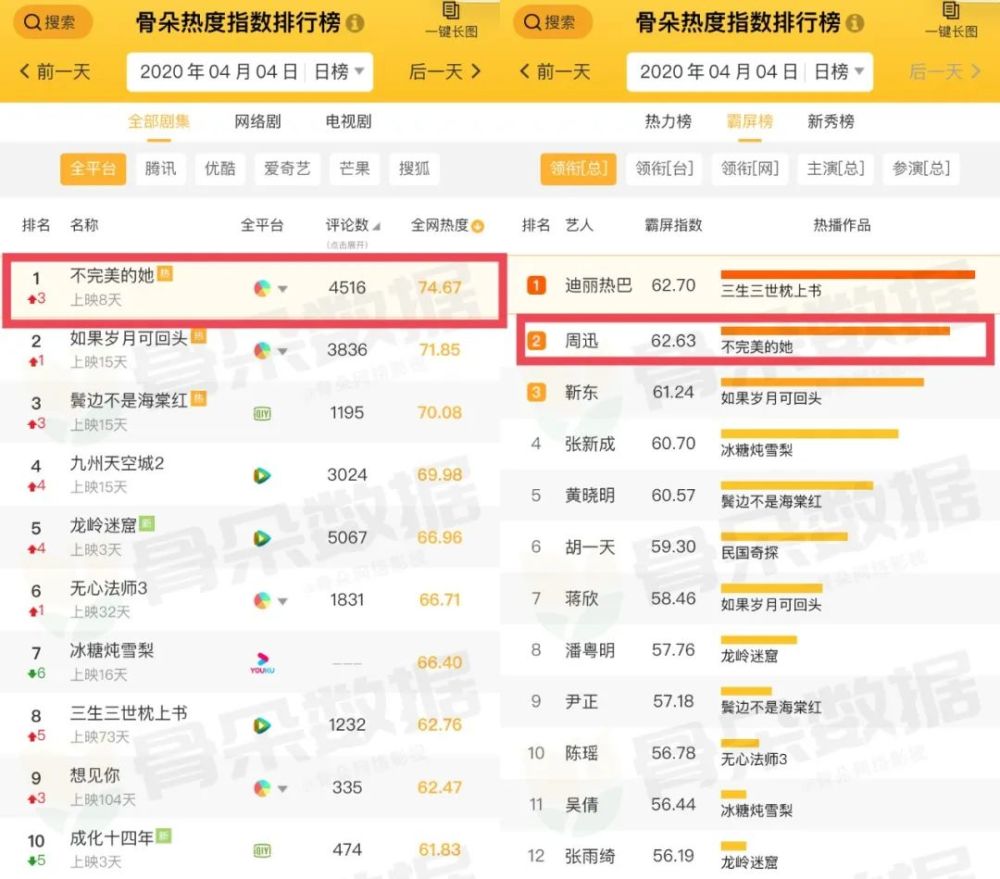Viewport: 1000px width, 879px height.
Task: Click heat value 74.67 for 不完美的她
Action: [439, 288]
